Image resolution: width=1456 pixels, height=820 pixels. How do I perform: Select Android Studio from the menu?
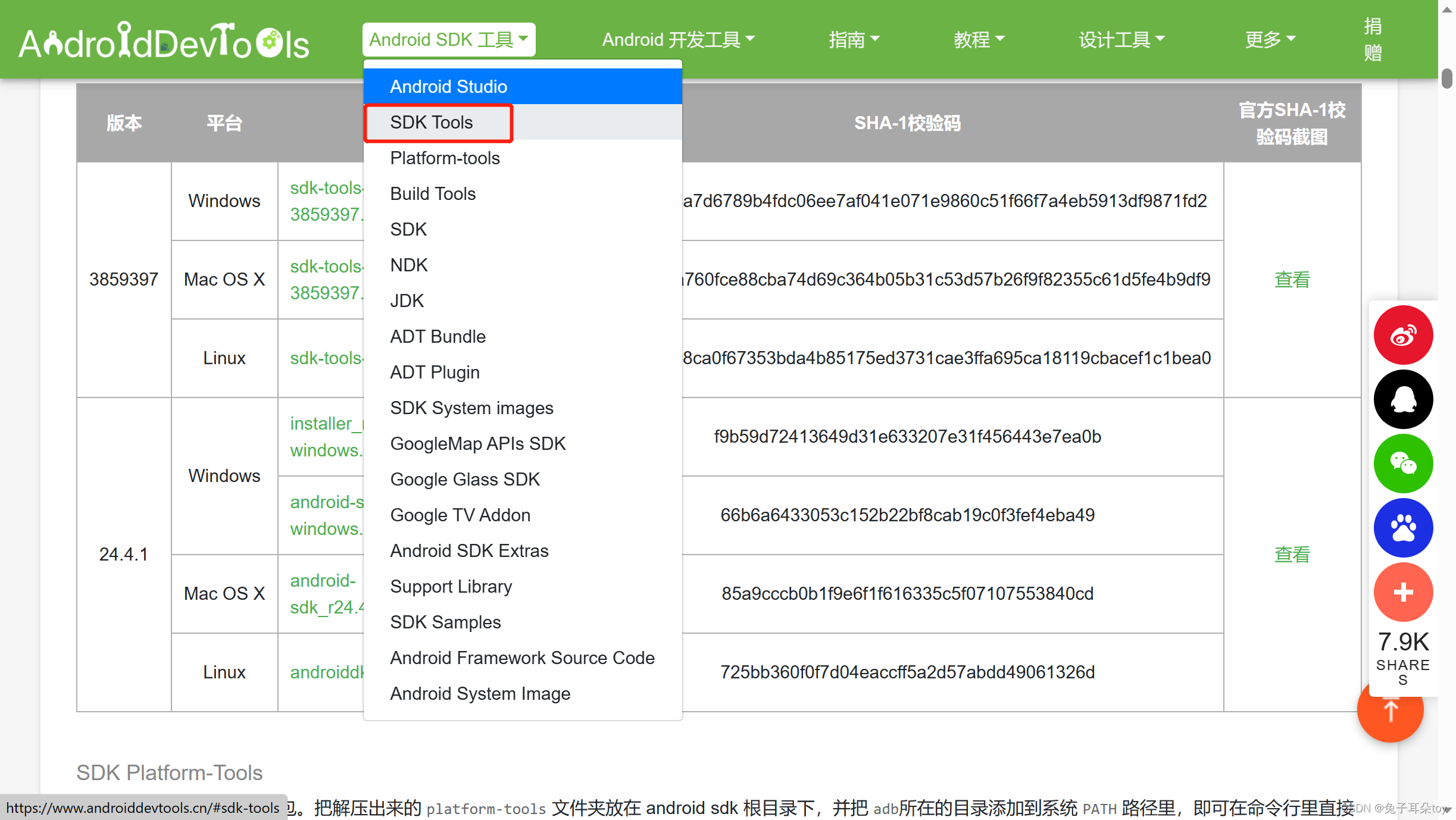click(x=523, y=86)
